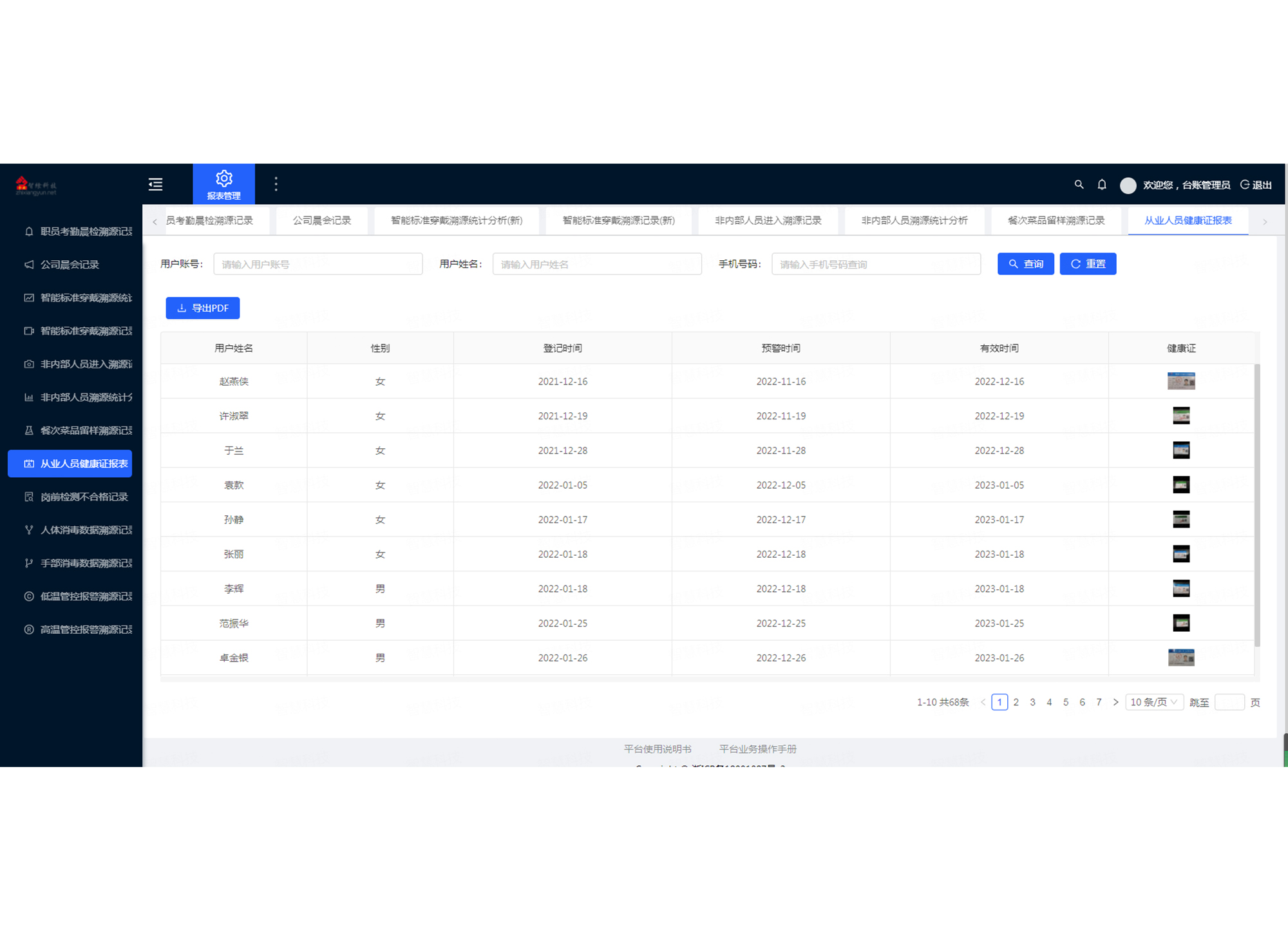This screenshot has height=930, width=1288.
Task: Click the header search magnifier icon
Action: tap(1079, 185)
